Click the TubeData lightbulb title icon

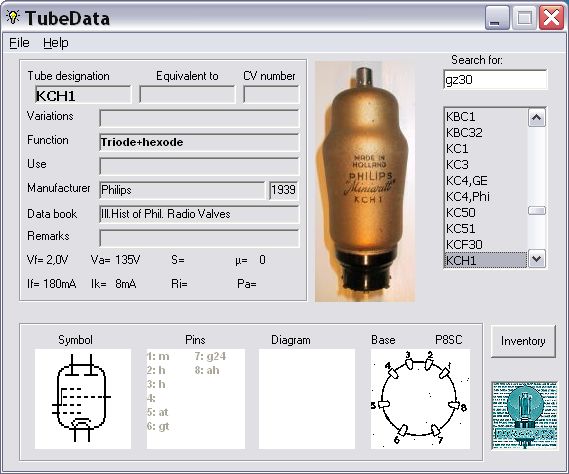click(x=13, y=17)
